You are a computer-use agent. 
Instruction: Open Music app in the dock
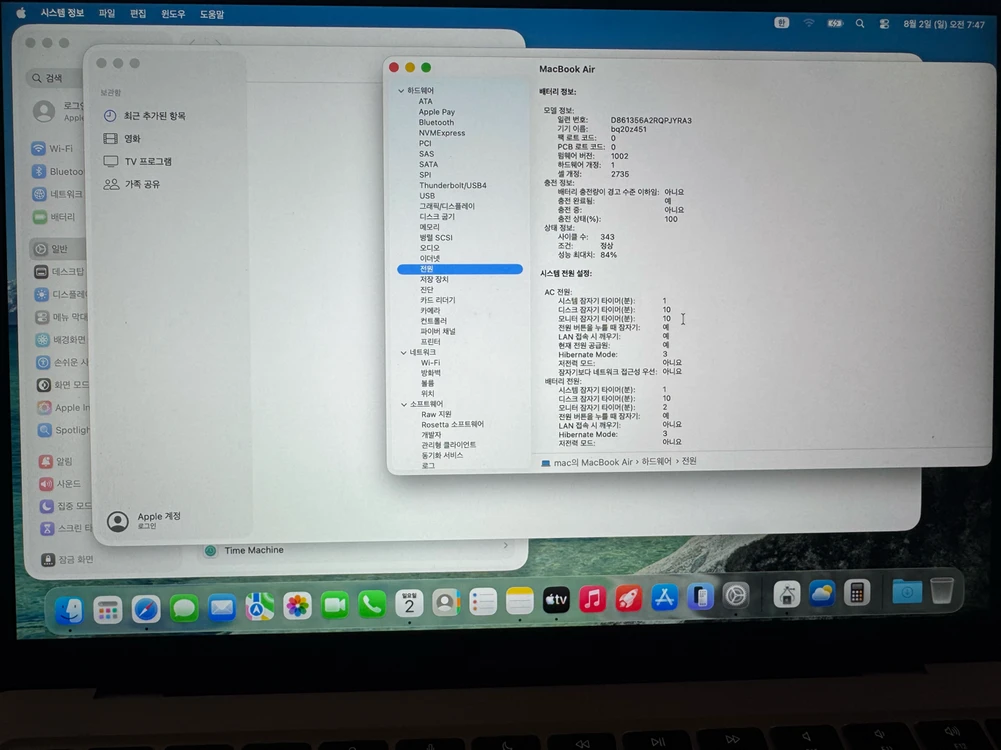[592, 599]
